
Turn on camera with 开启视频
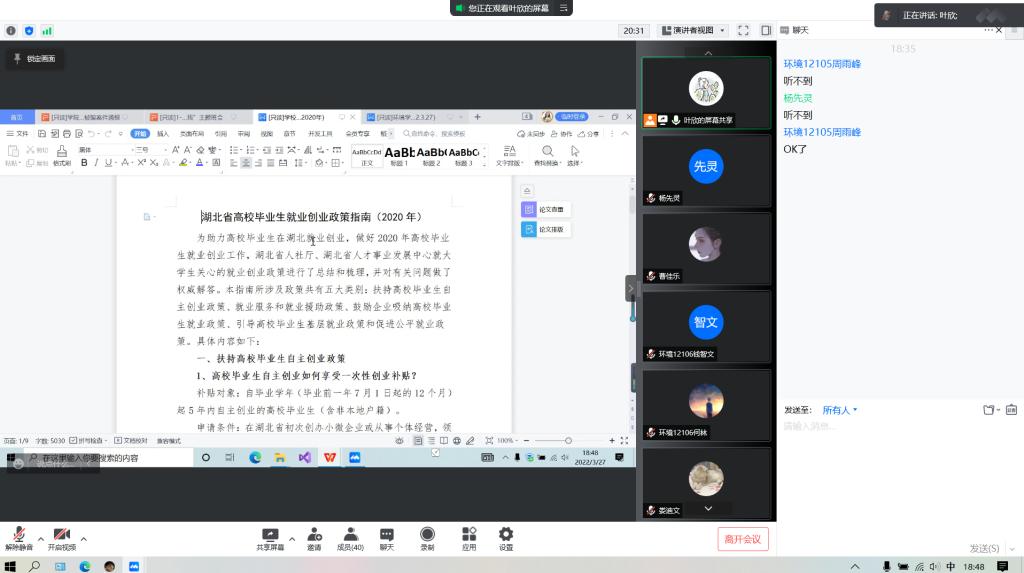pos(61,538)
